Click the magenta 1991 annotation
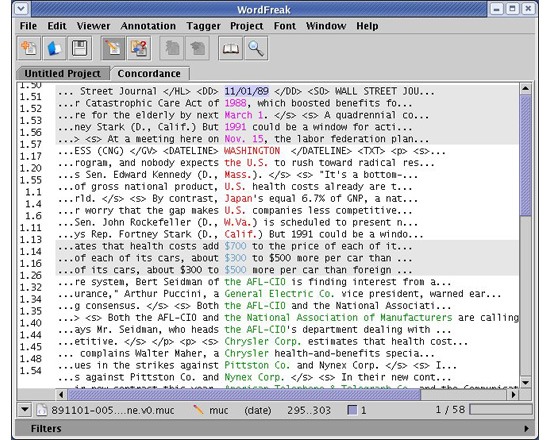Image resolution: width=550 pixels, height=440 pixels. tap(235, 127)
